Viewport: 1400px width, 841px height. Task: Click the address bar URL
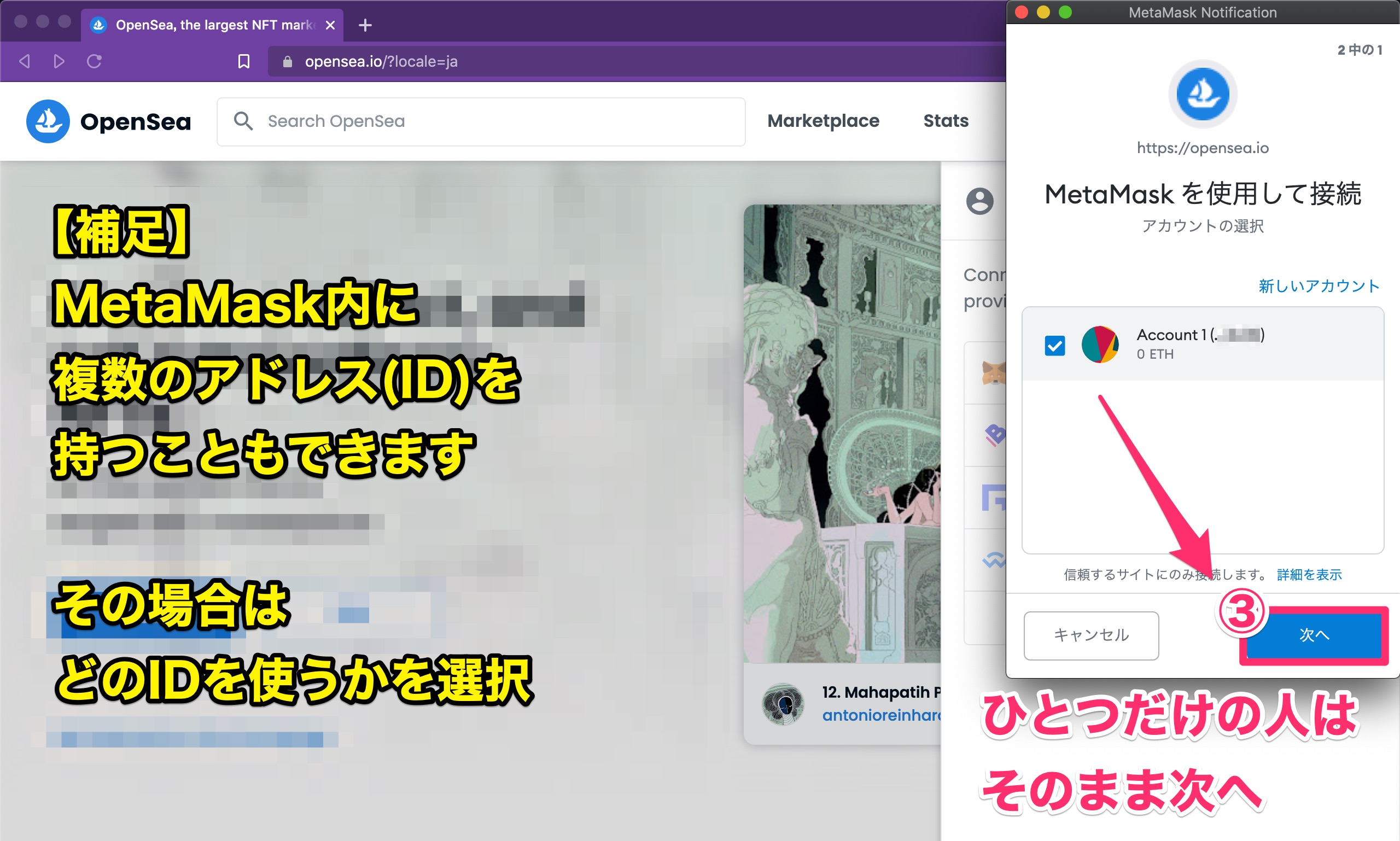point(381,61)
